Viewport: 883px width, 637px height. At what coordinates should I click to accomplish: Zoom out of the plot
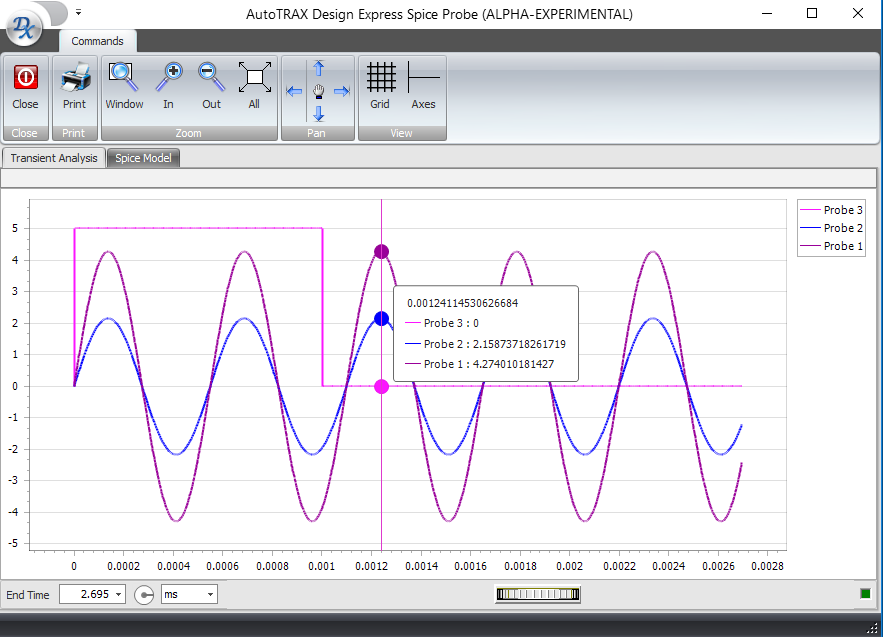[211, 78]
